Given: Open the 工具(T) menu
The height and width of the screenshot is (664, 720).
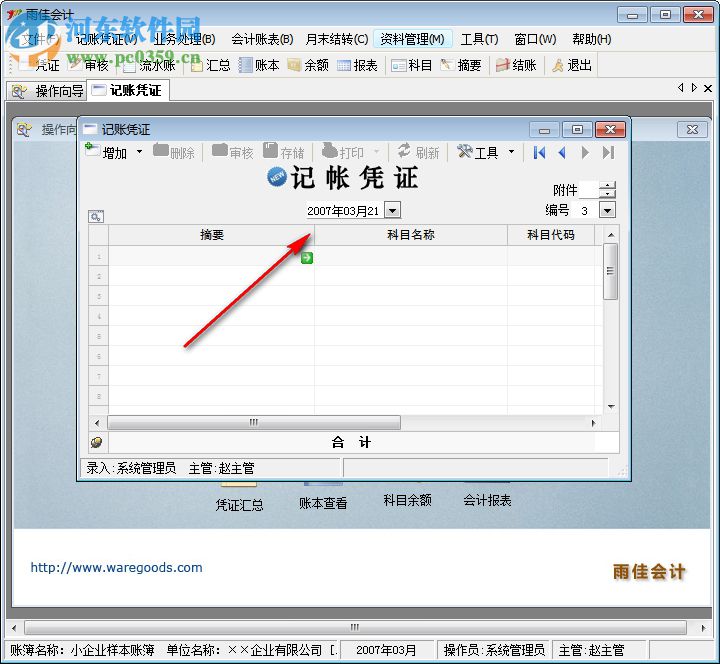Looking at the screenshot, I should coord(479,39).
